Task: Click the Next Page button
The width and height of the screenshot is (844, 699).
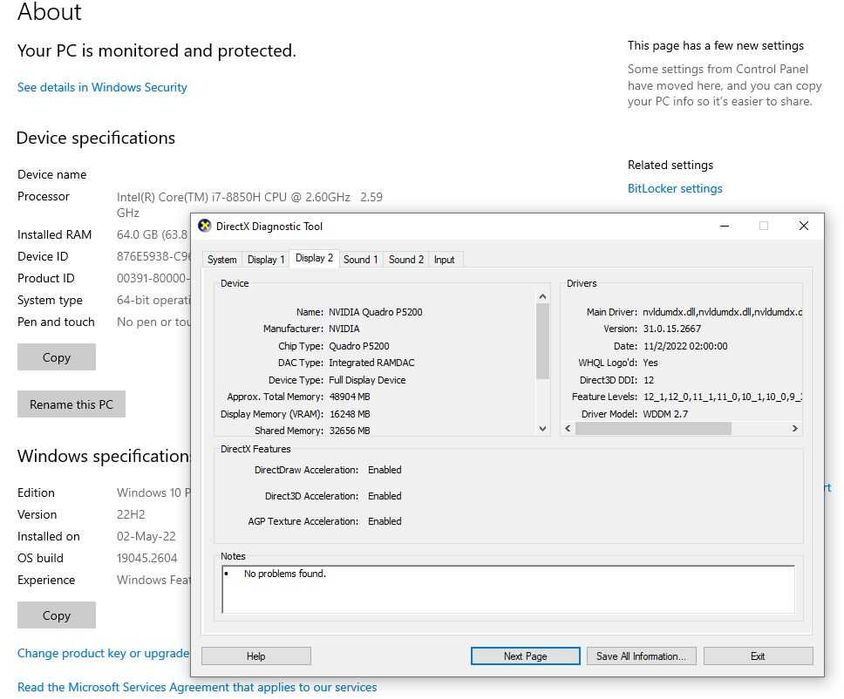Action: [x=525, y=656]
